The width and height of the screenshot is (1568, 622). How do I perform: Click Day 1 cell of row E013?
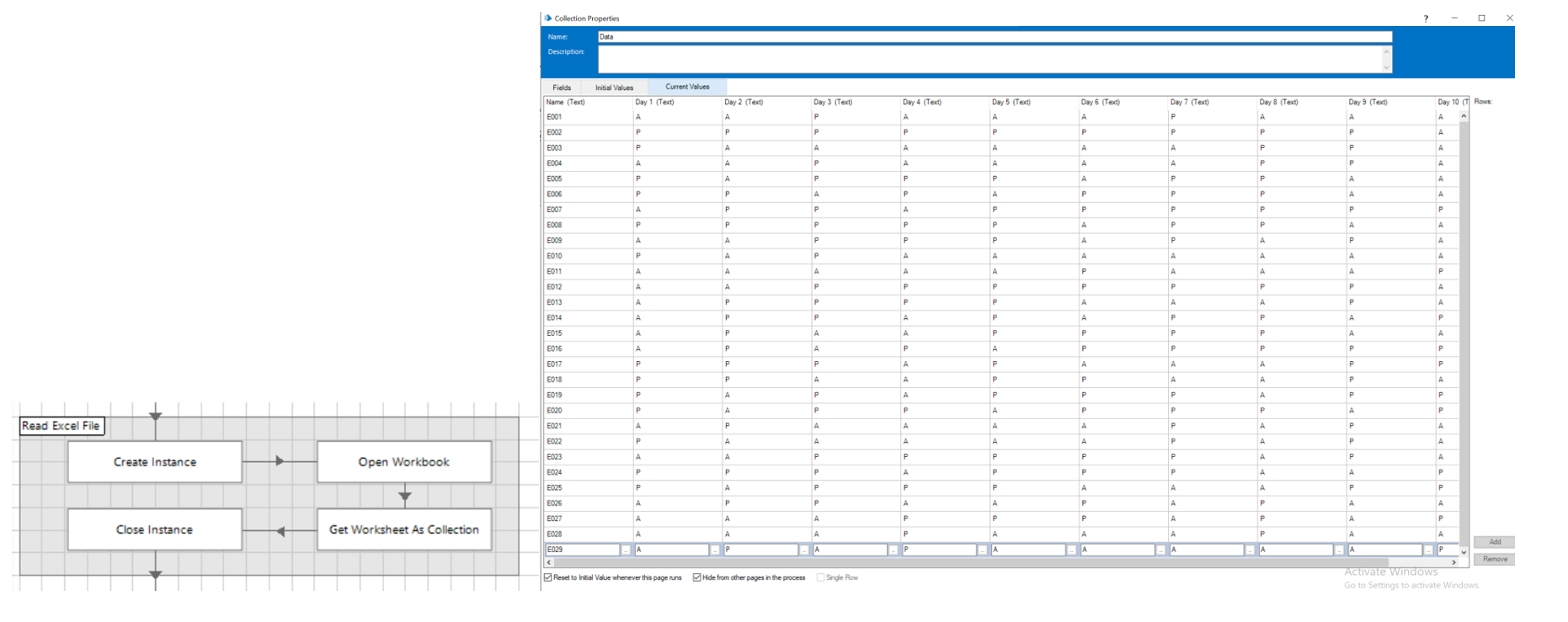tap(677, 303)
